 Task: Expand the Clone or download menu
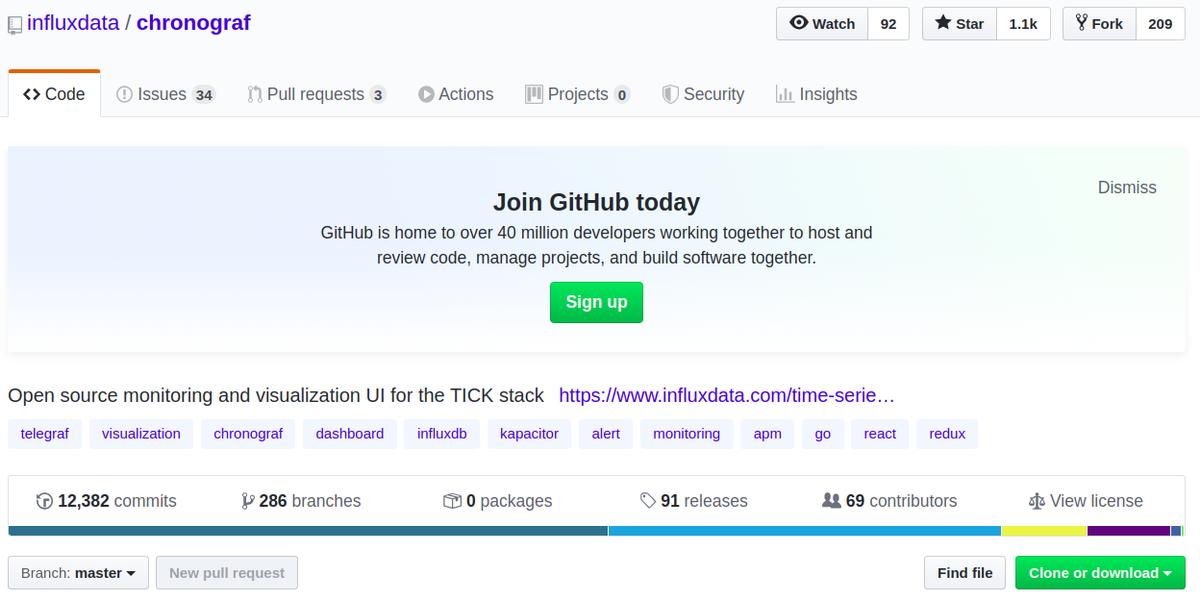[x=1100, y=573]
